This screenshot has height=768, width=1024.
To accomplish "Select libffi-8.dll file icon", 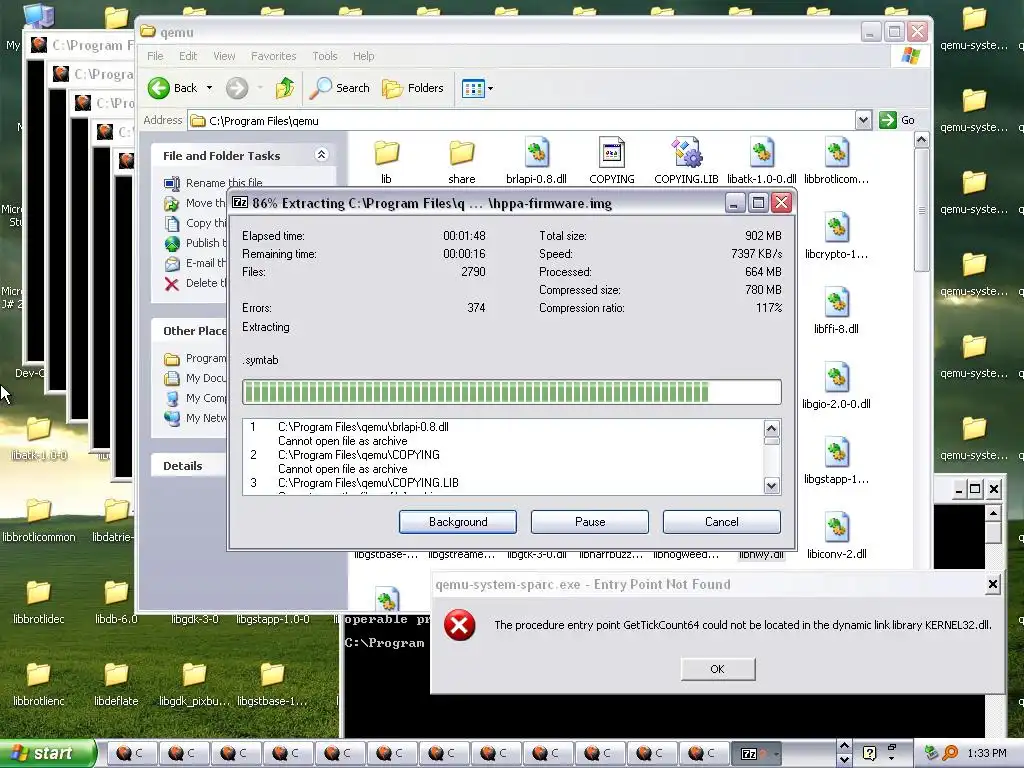I will (837, 303).
